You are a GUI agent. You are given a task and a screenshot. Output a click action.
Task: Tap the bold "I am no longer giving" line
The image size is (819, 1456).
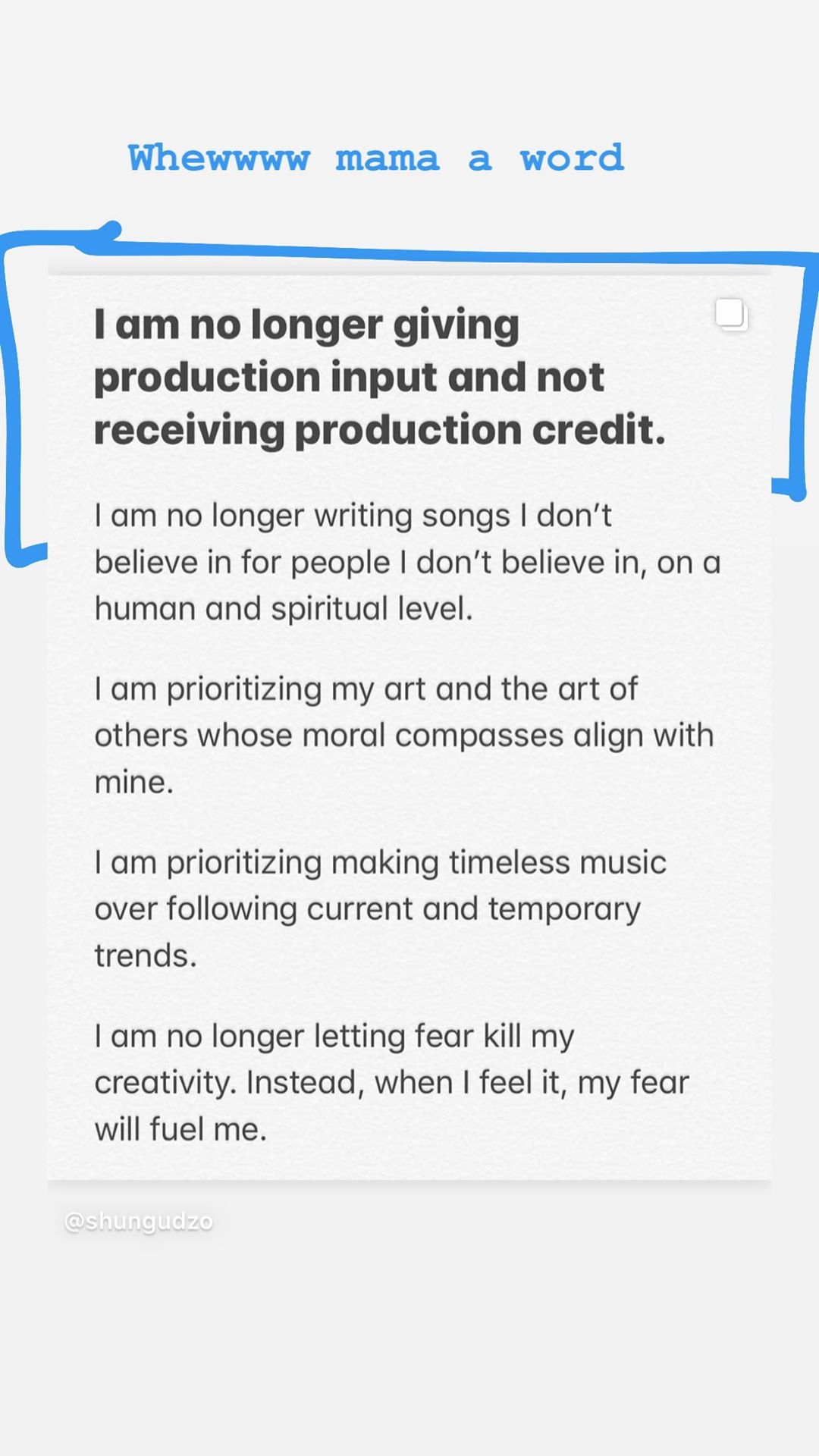tap(306, 325)
